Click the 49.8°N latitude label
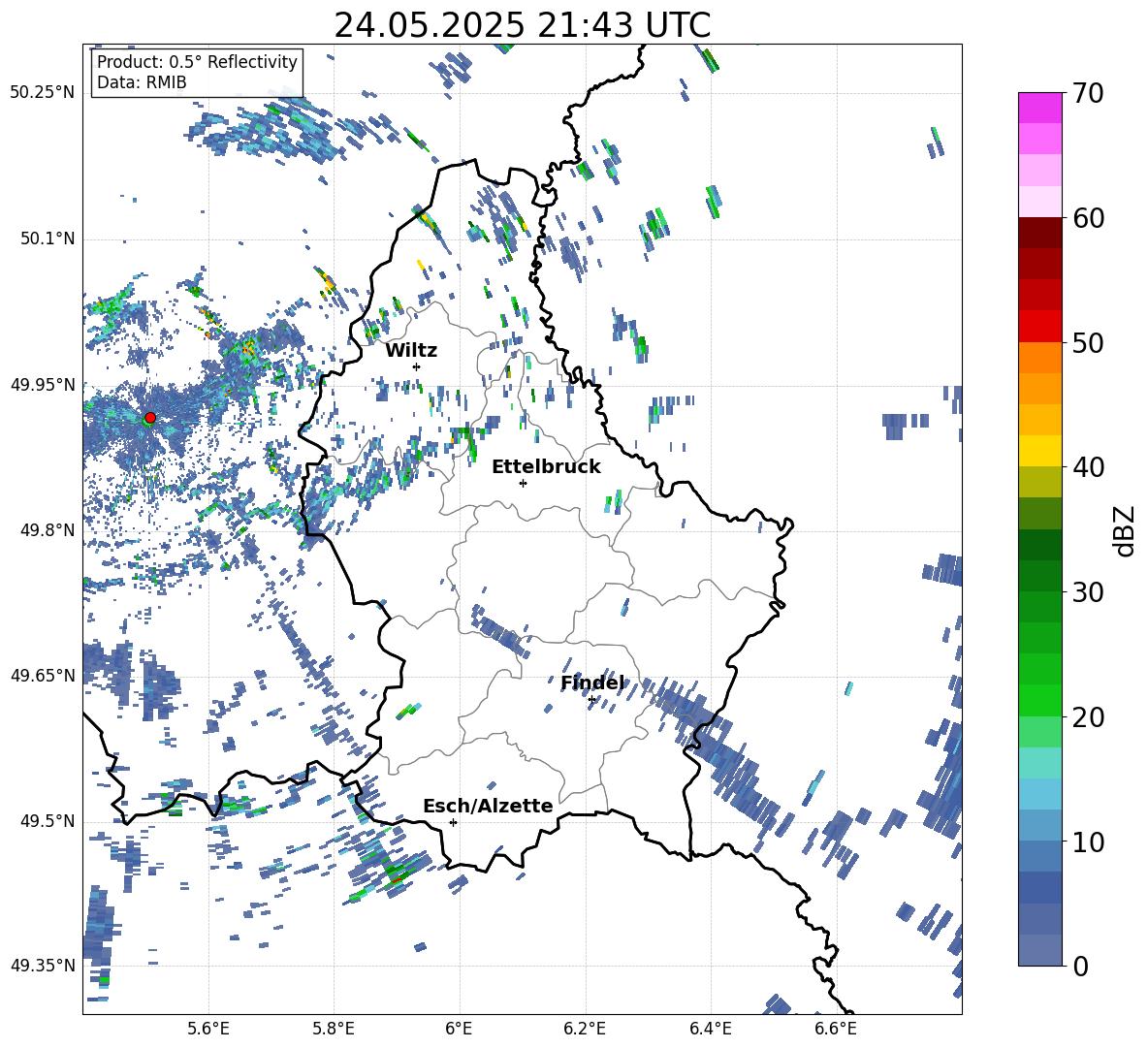Image resolution: width=1148 pixels, height=1048 pixels. tap(47, 530)
